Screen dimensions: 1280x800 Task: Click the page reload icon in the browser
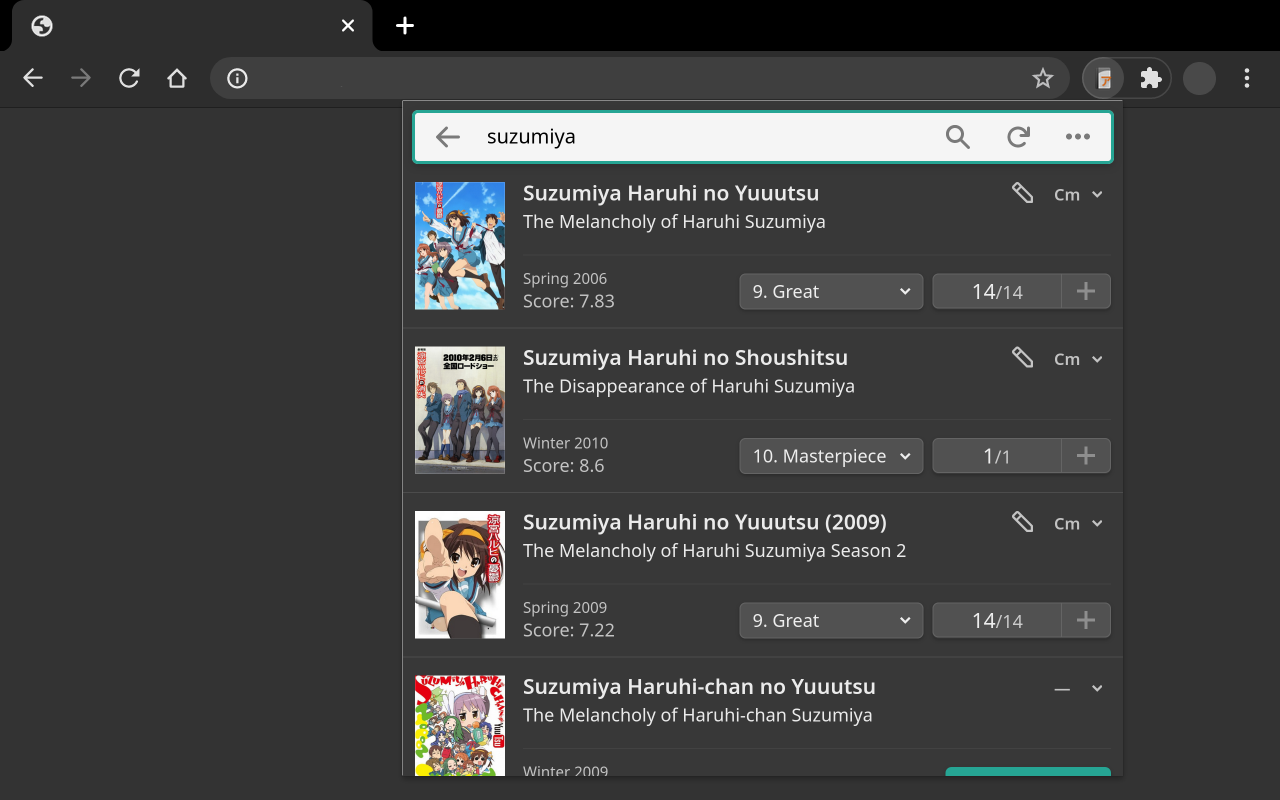[129, 78]
